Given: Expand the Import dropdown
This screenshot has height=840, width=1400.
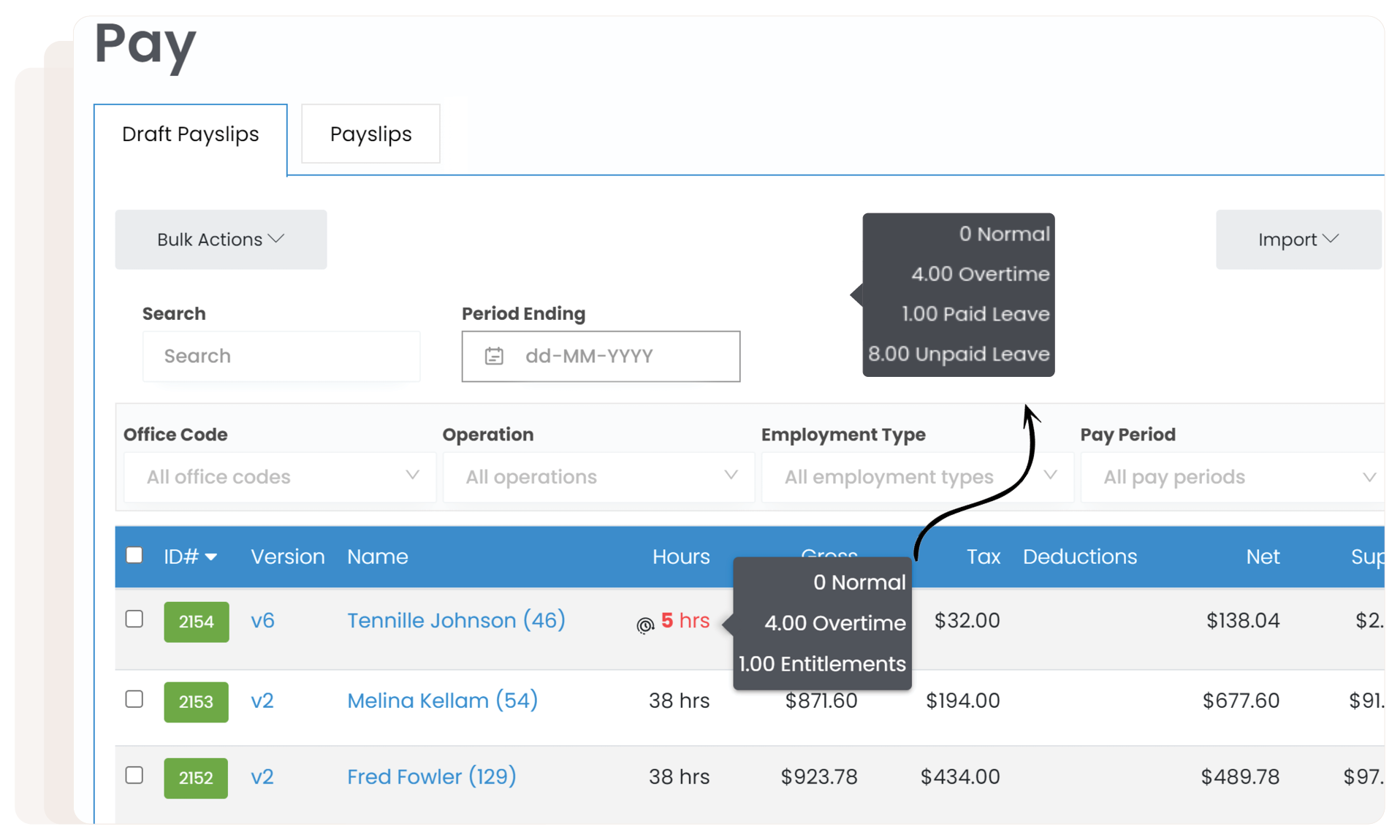Looking at the screenshot, I should coord(1298,240).
